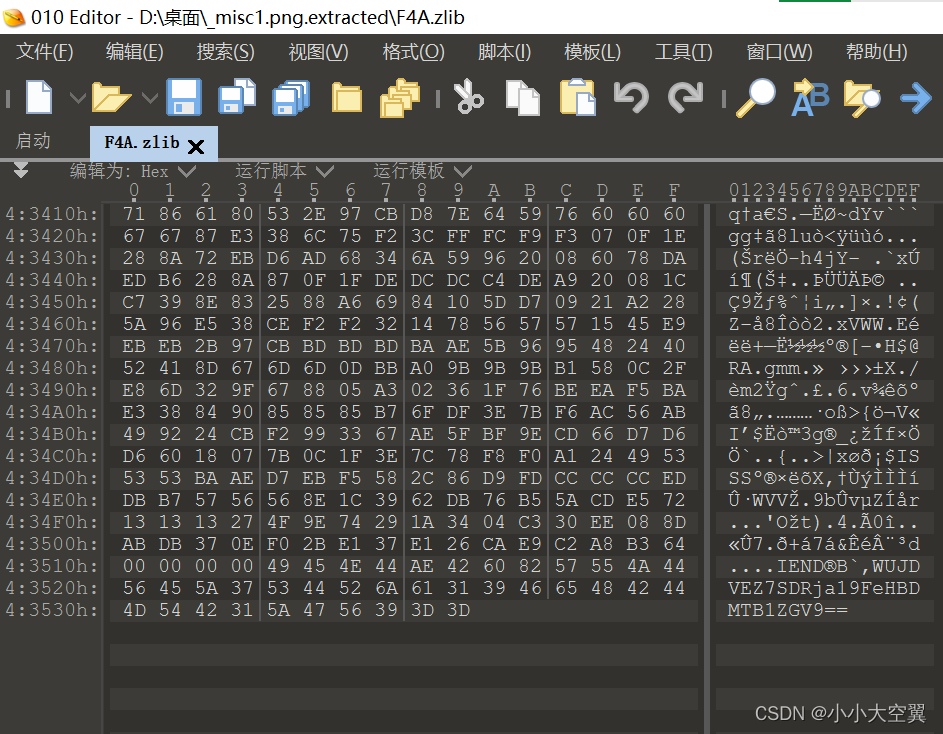
Task: Open the 工具(T) menu
Action: [683, 52]
